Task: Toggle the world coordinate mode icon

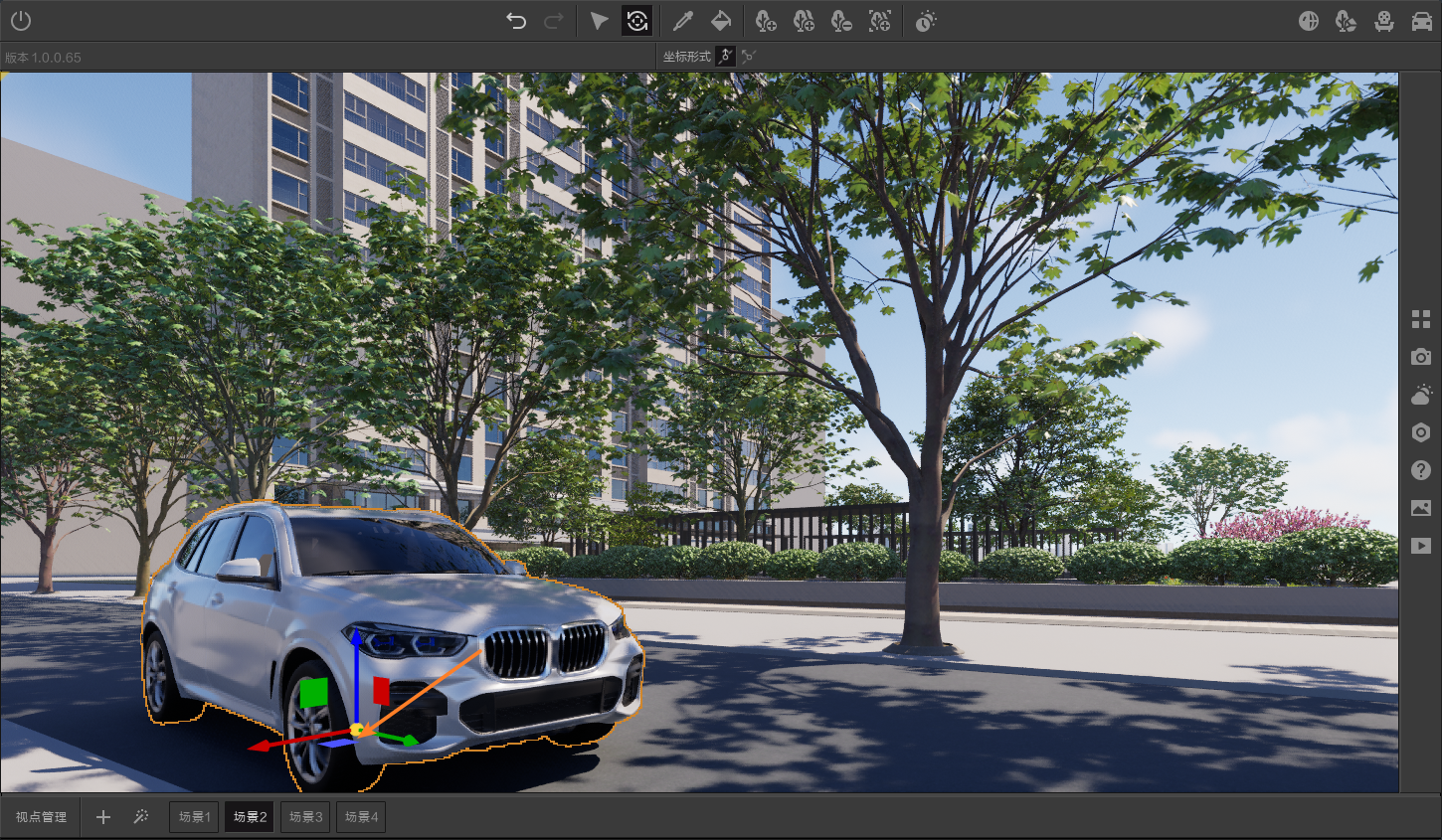Action: (x=749, y=57)
